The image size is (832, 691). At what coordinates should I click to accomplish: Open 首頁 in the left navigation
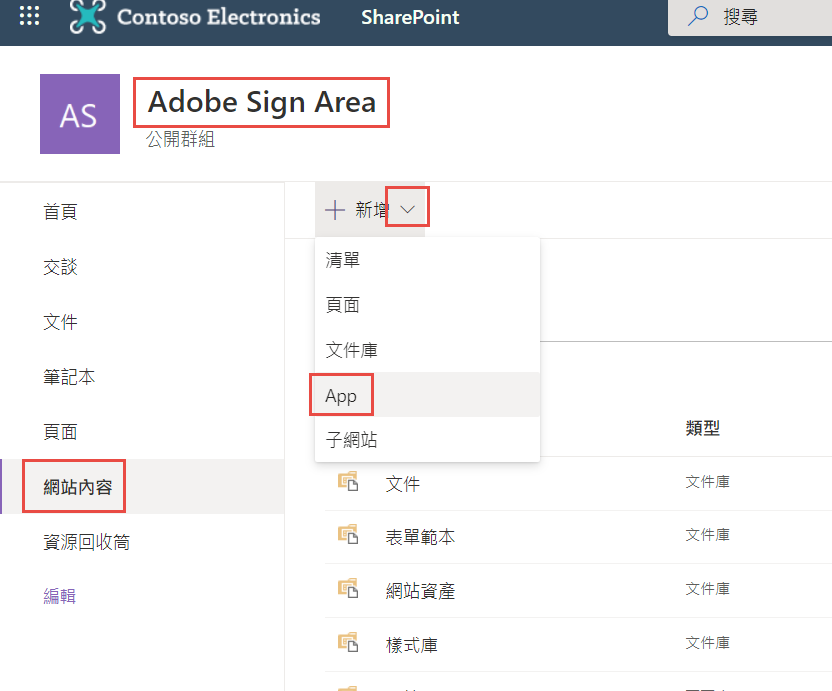60,212
